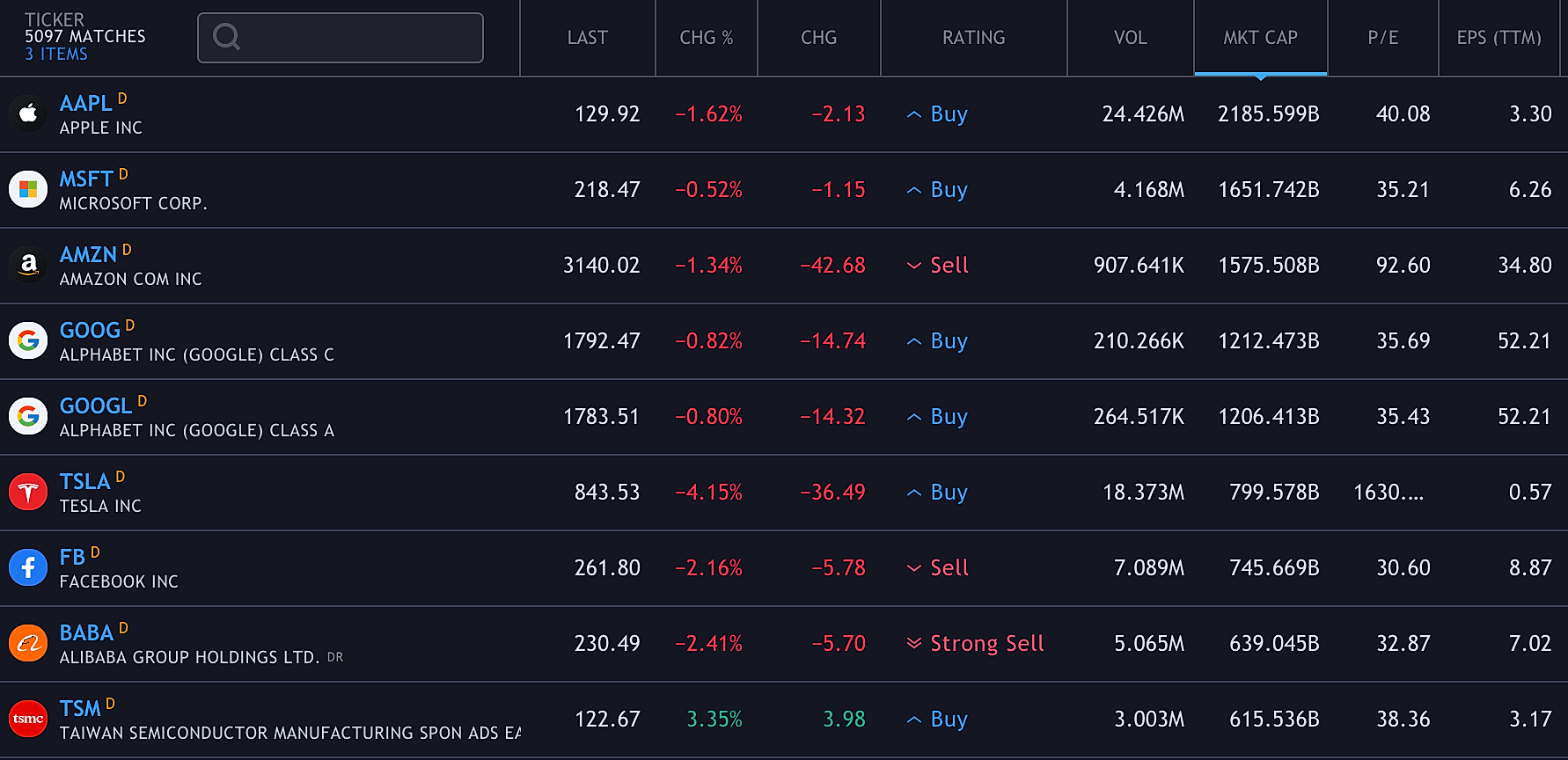Click the 92.60 P/E value
The height and width of the screenshot is (760, 1568).
click(1403, 266)
